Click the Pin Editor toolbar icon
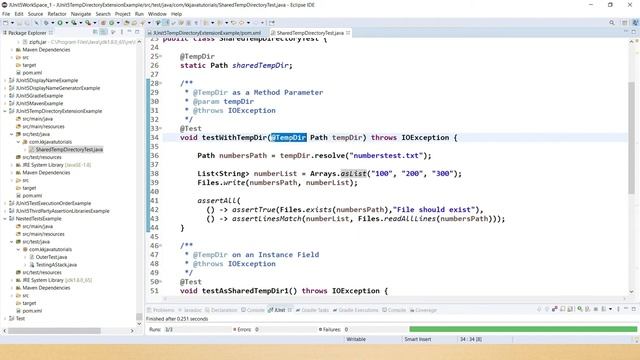This screenshot has height=360, width=640. [272, 23]
